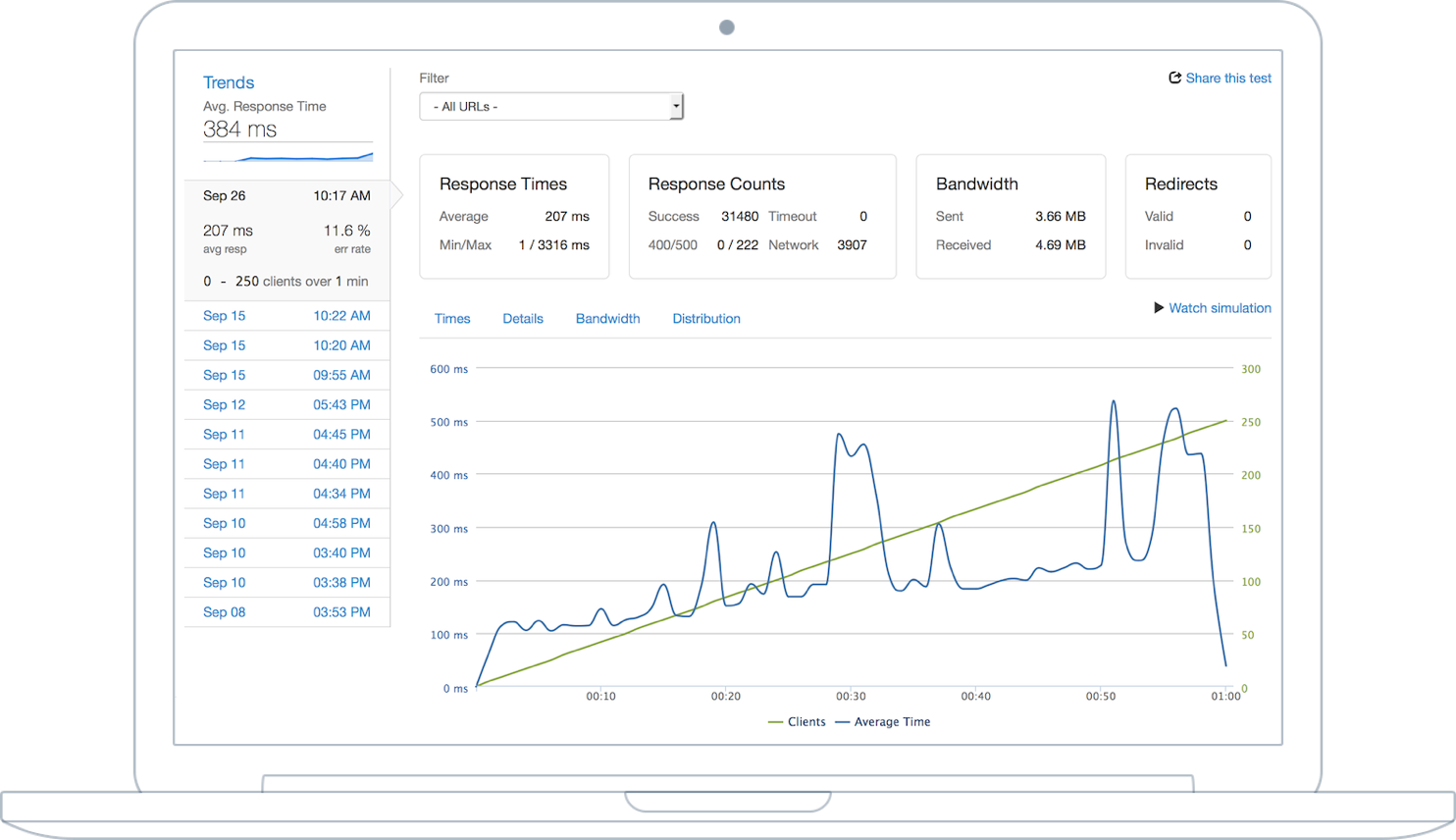Click the "Share this test" link
The image size is (1456, 840).
point(1227,78)
